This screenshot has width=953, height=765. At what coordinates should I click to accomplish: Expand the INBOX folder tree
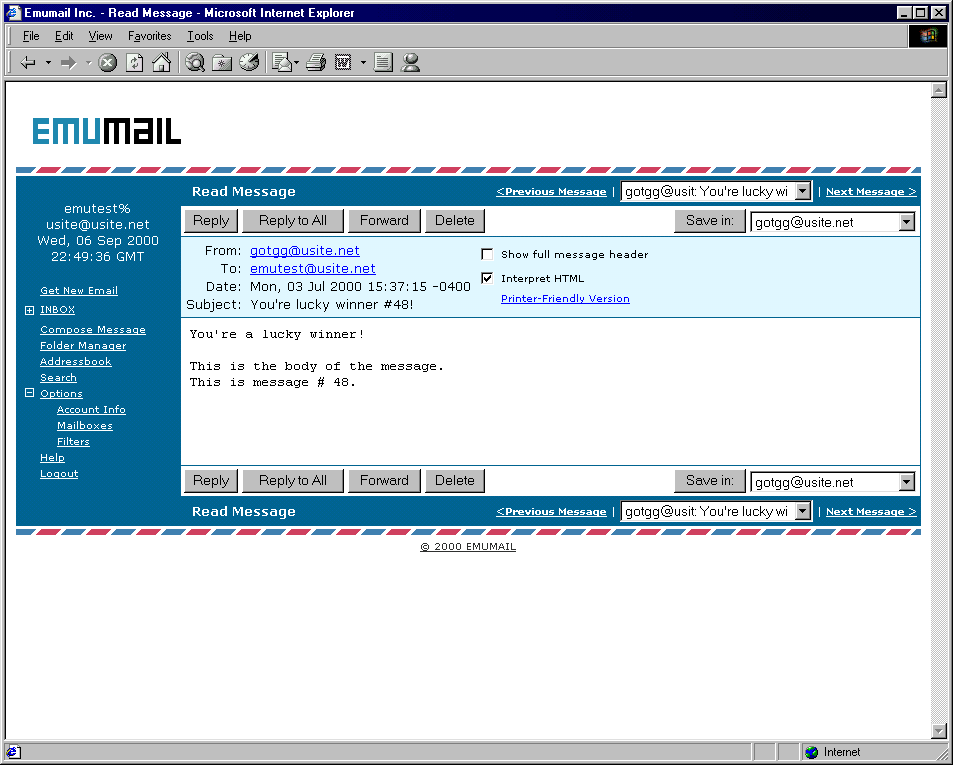pyautogui.click(x=30, y=310)
